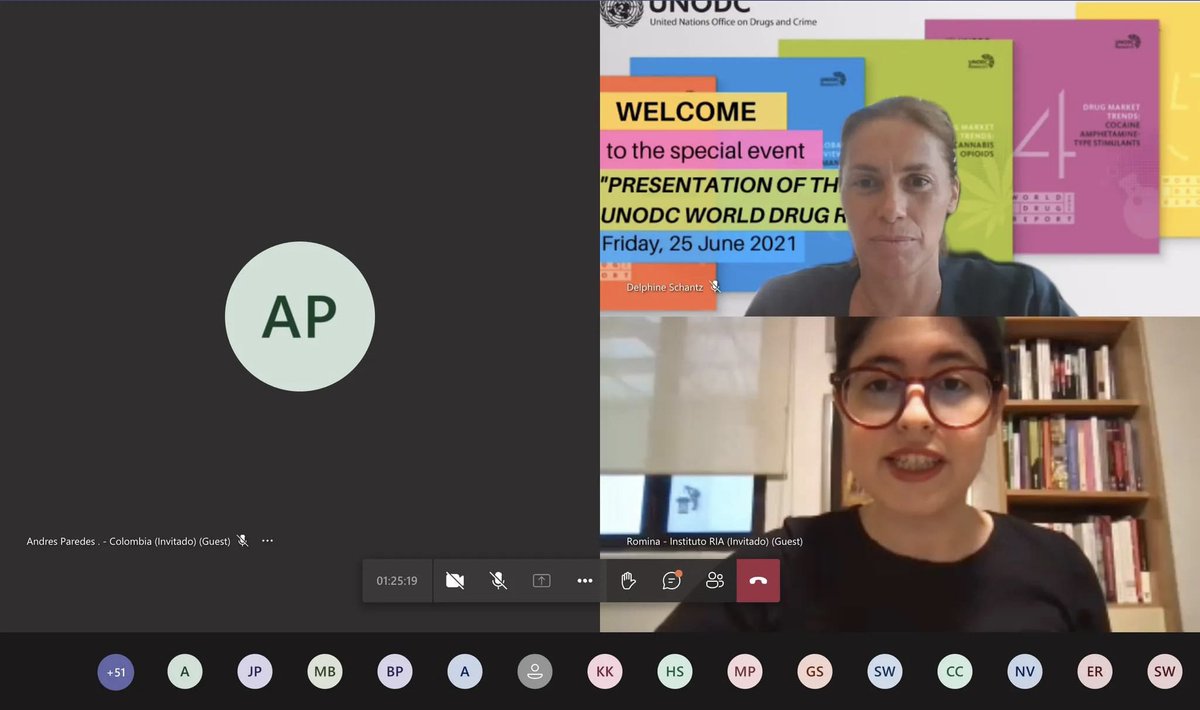Raise your hand in the meeting

pos(628,580)
